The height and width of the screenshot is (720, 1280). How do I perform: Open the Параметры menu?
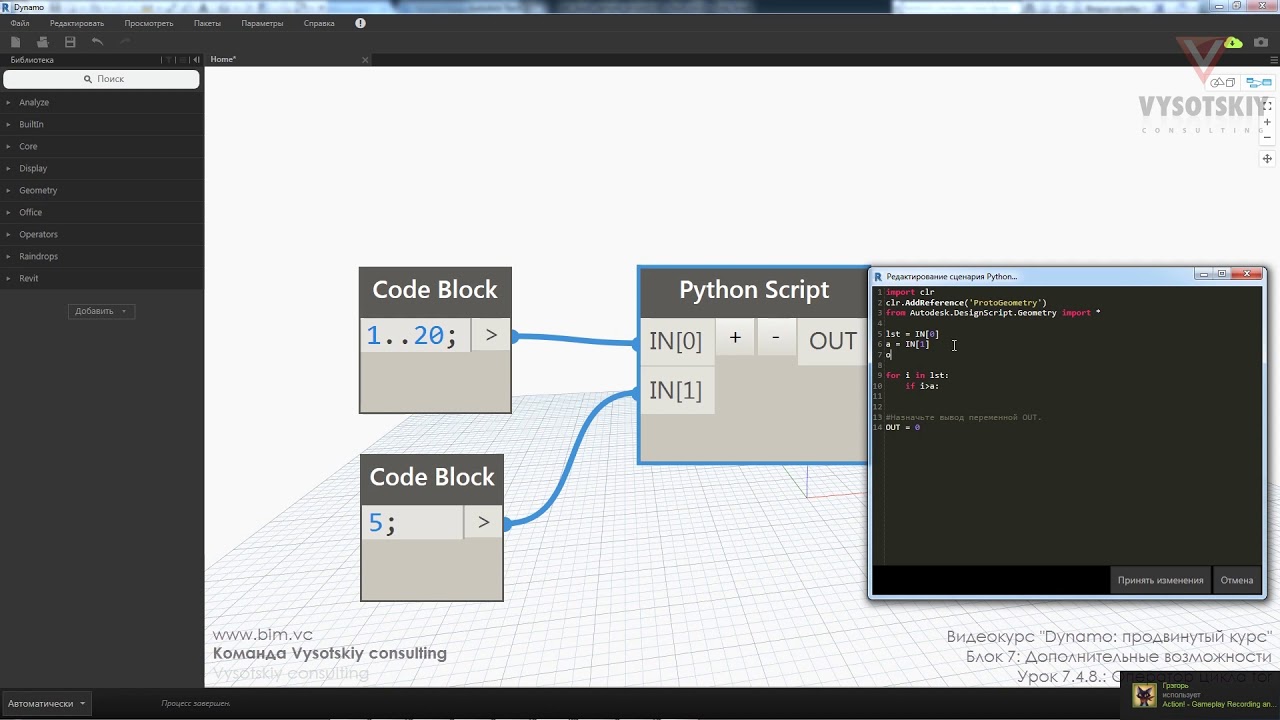click(x=262, y=23)
